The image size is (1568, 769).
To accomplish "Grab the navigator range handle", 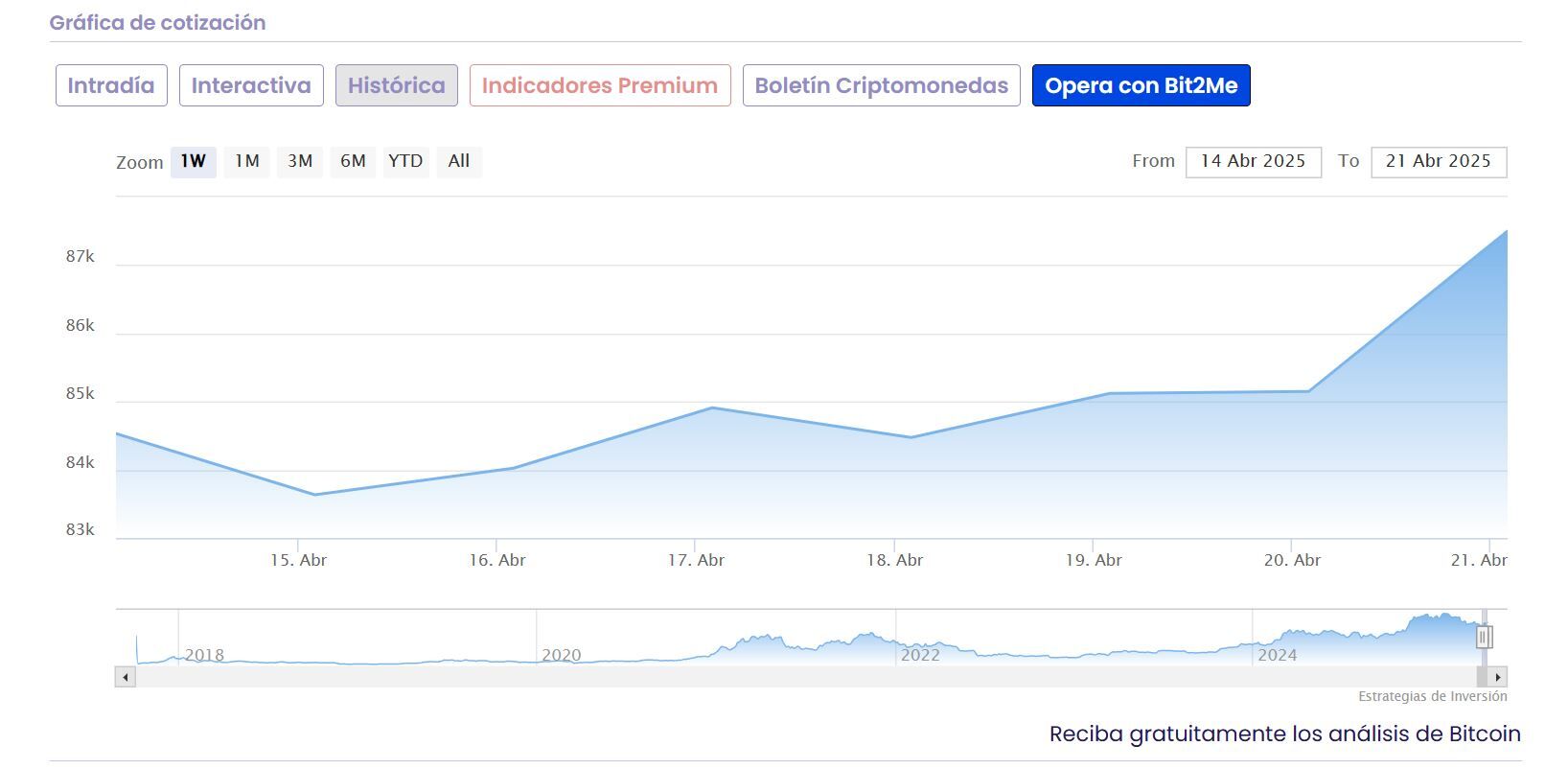I will pos(1484,637).
